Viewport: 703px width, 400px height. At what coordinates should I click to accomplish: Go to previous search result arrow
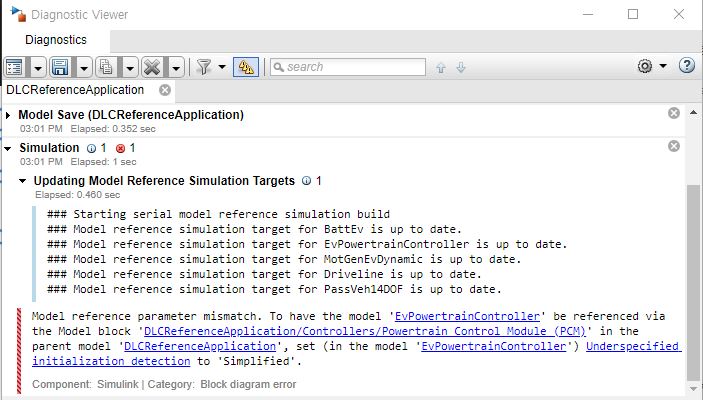pyautogui.click(x=441, y=67)
